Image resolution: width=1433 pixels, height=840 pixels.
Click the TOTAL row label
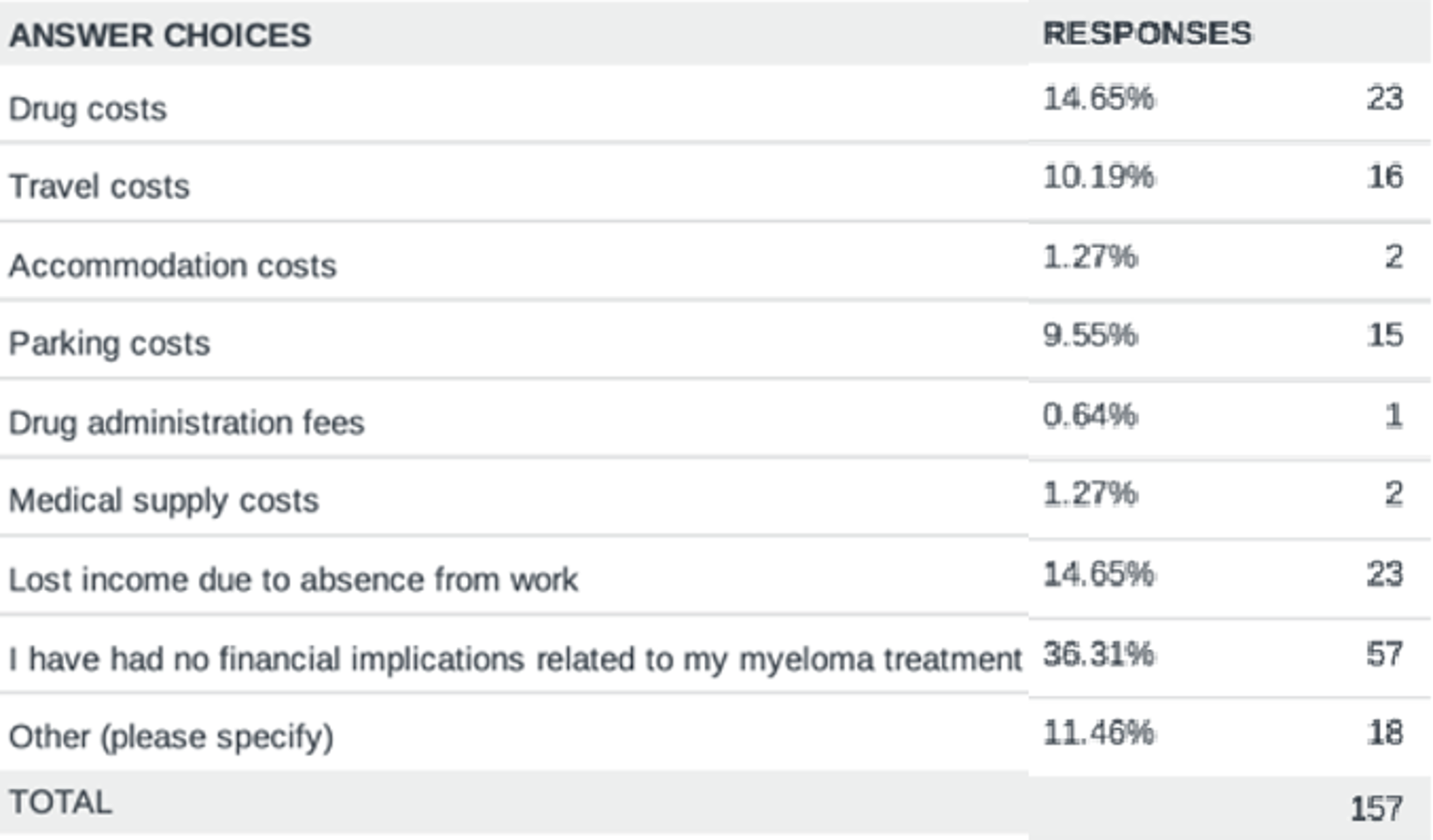coord(61,803)
